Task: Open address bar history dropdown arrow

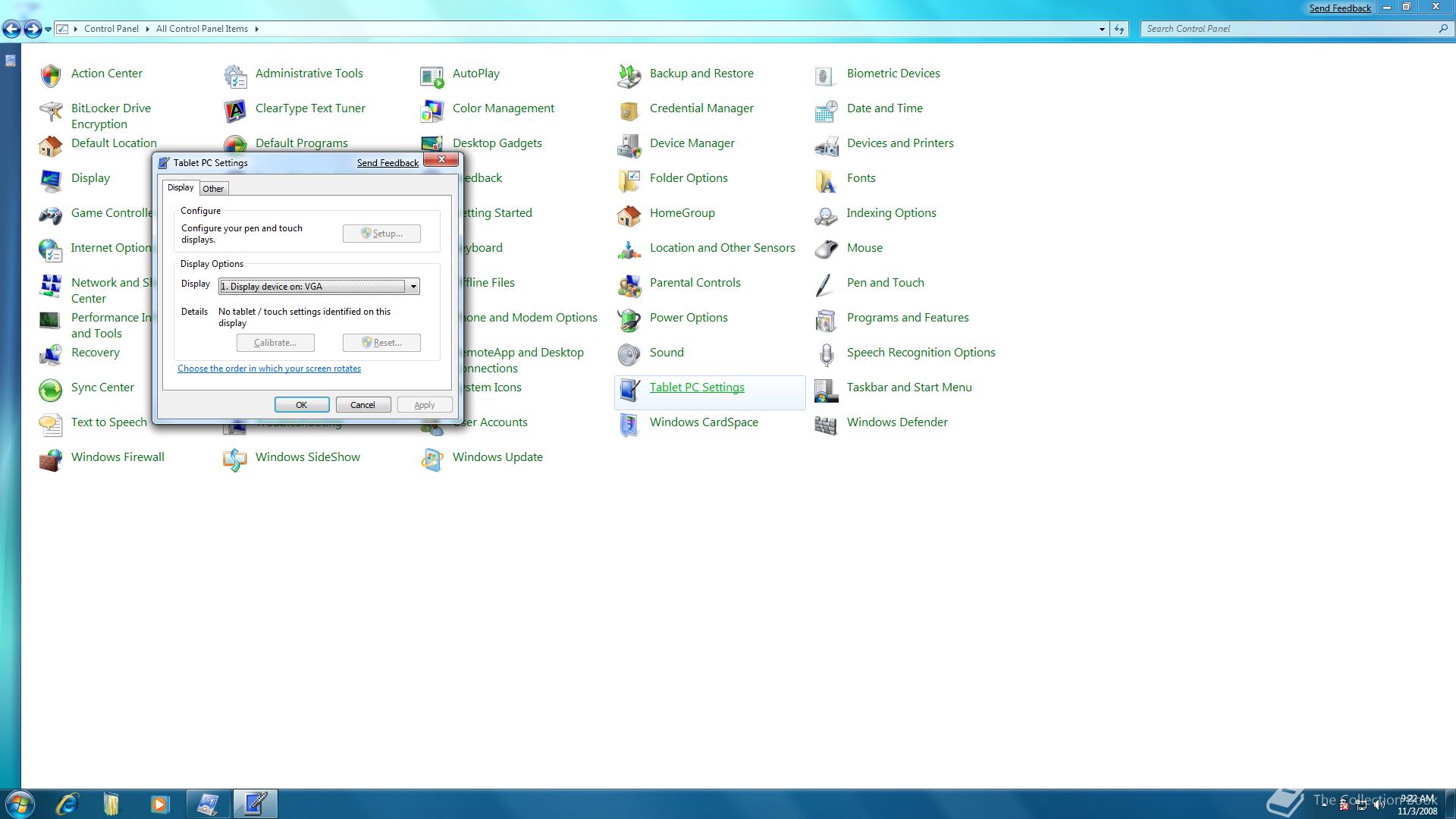Action: 1102,29
